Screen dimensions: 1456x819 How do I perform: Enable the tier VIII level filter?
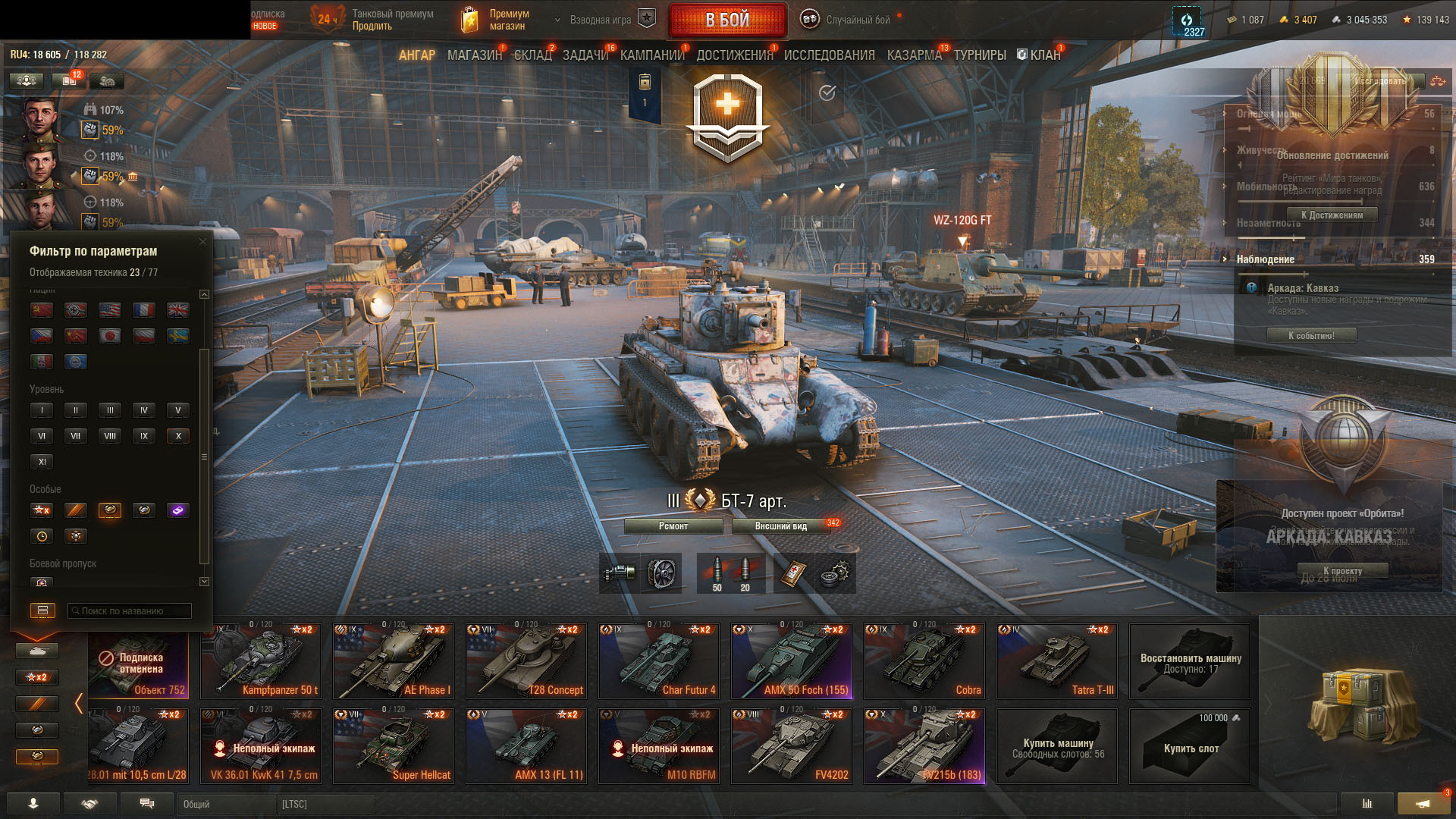click(x=110, y=436)
